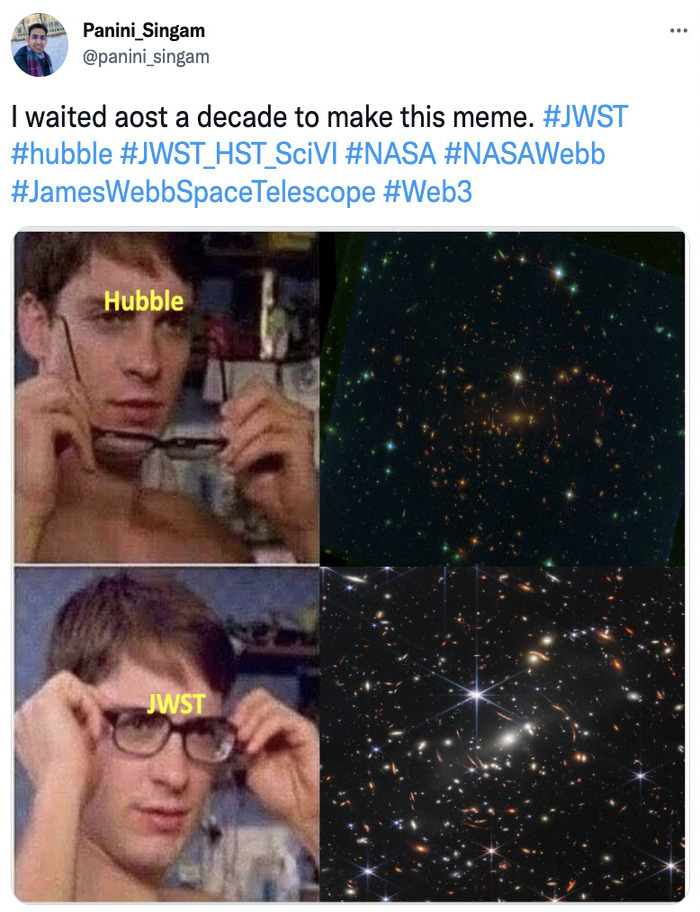Screen dimensions: 700x912
Task: Click the bright central star in the JWST image
Action: coord(477,694)
